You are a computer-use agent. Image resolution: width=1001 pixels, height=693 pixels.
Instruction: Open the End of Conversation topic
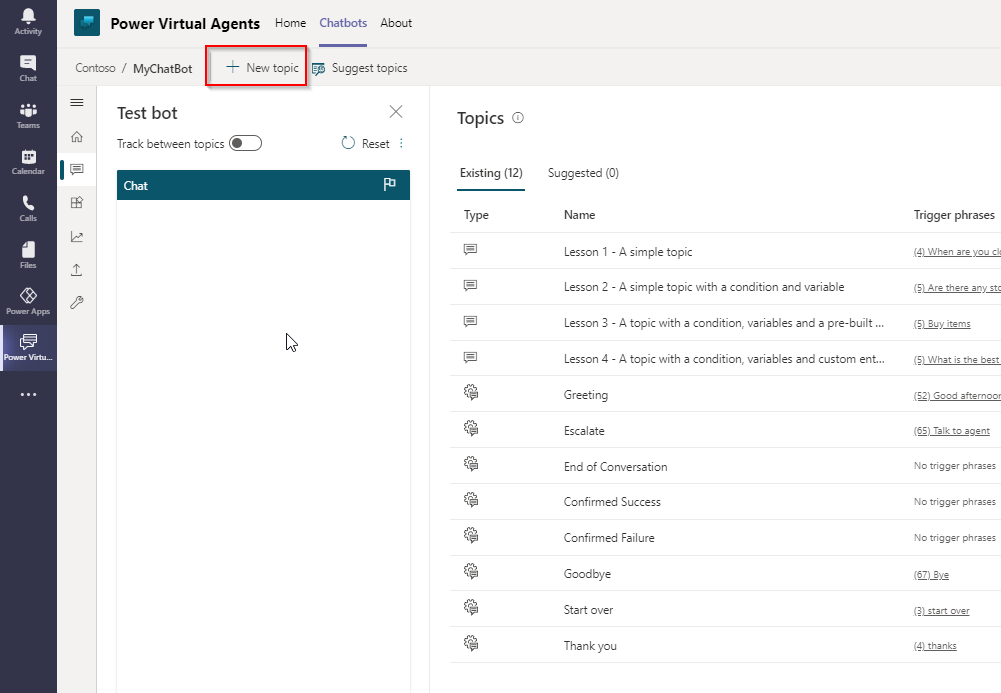pyautogui.click(x=615, y=466)
